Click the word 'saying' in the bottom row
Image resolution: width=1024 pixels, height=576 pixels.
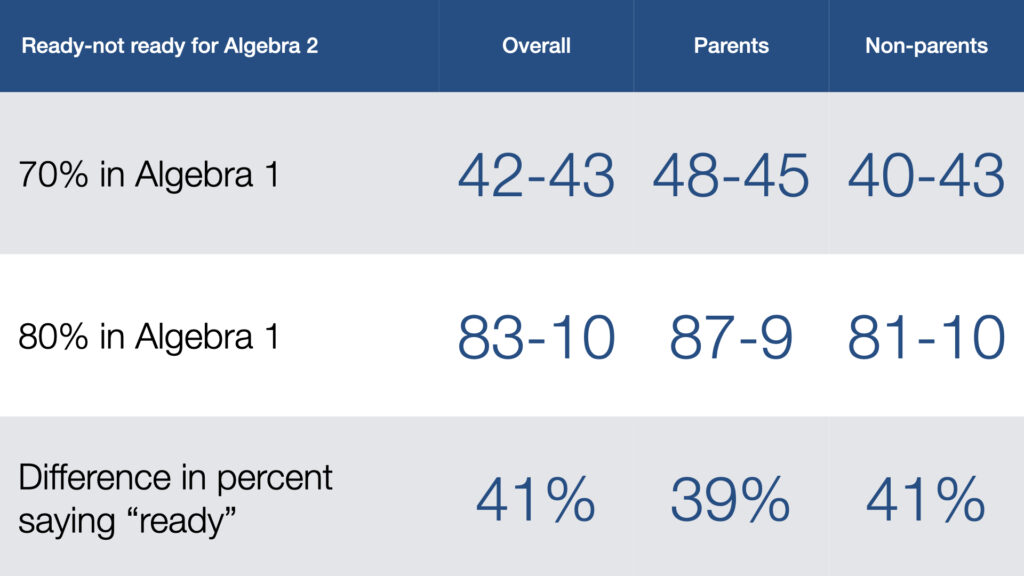[67, 522]
